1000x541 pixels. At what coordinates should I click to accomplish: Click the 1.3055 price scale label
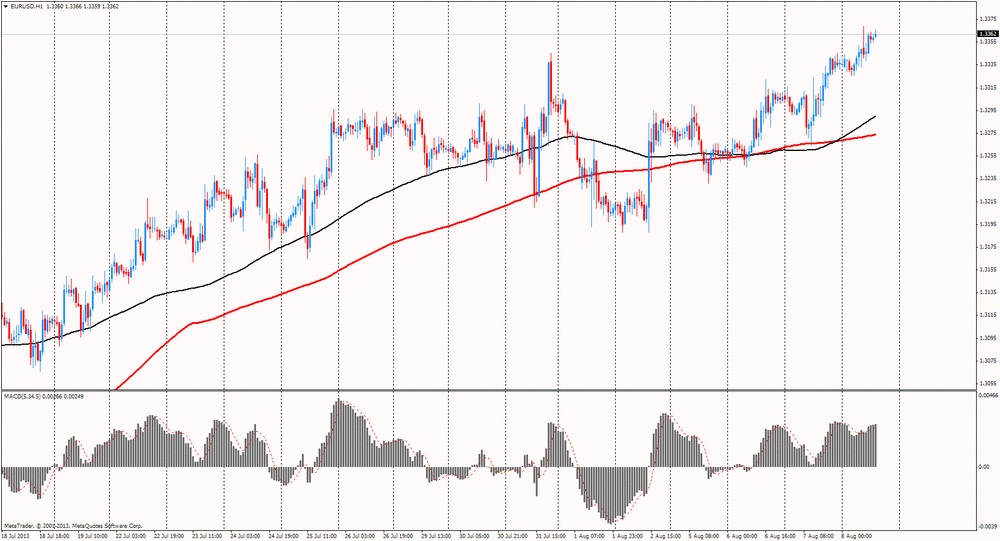(987, 383)
